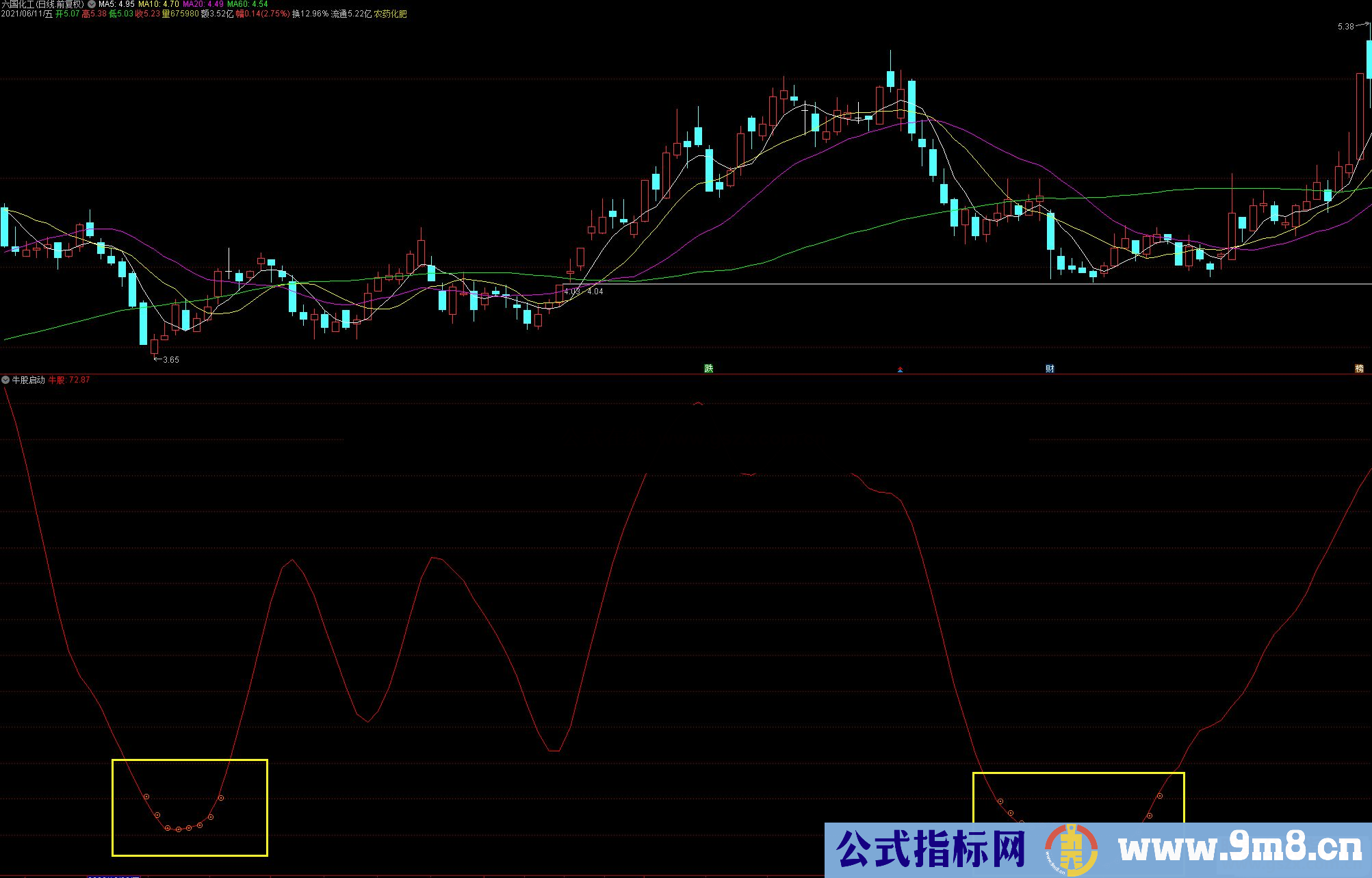Screen dimensions: 1372x878
Task: Select the MA60 green average label
Action: (247, 4)
